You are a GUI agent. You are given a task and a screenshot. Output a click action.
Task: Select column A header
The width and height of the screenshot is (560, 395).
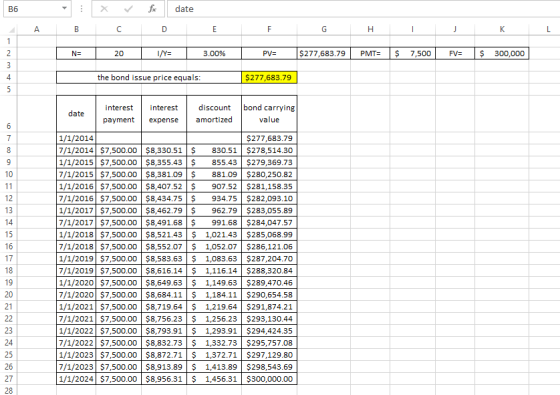click(36, 29)
